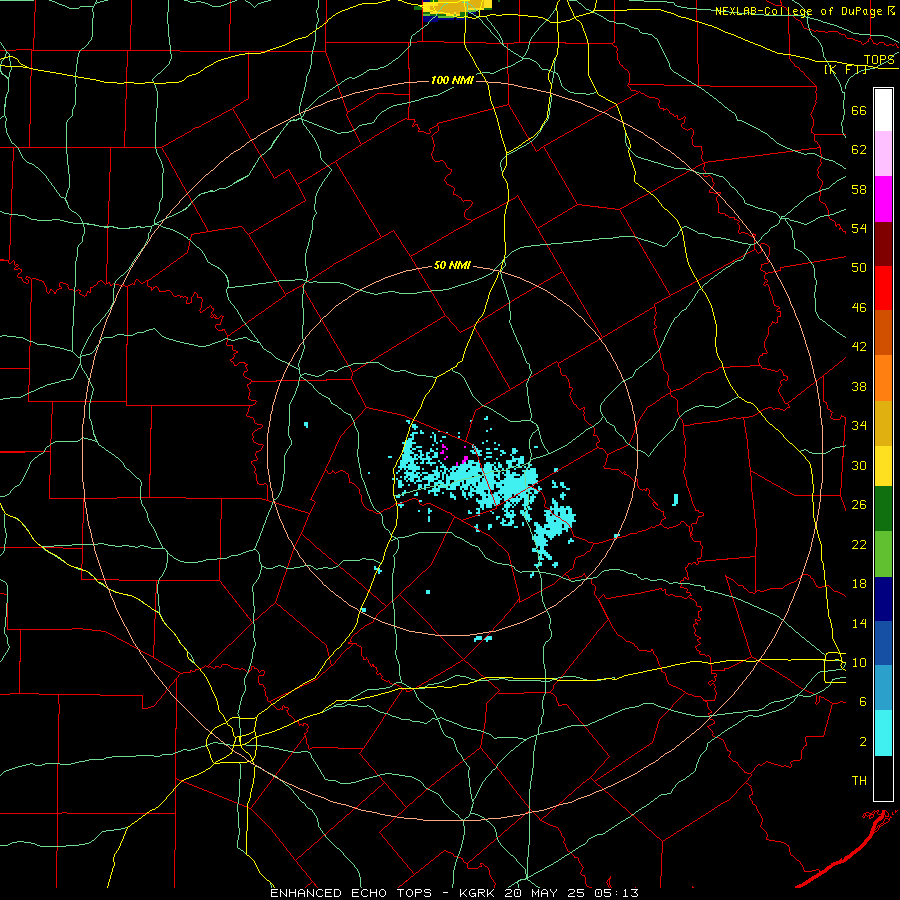Select the dark orange legend swatch
The height and width of the screenshot is (900, 900).
click(x=883, y=332)
